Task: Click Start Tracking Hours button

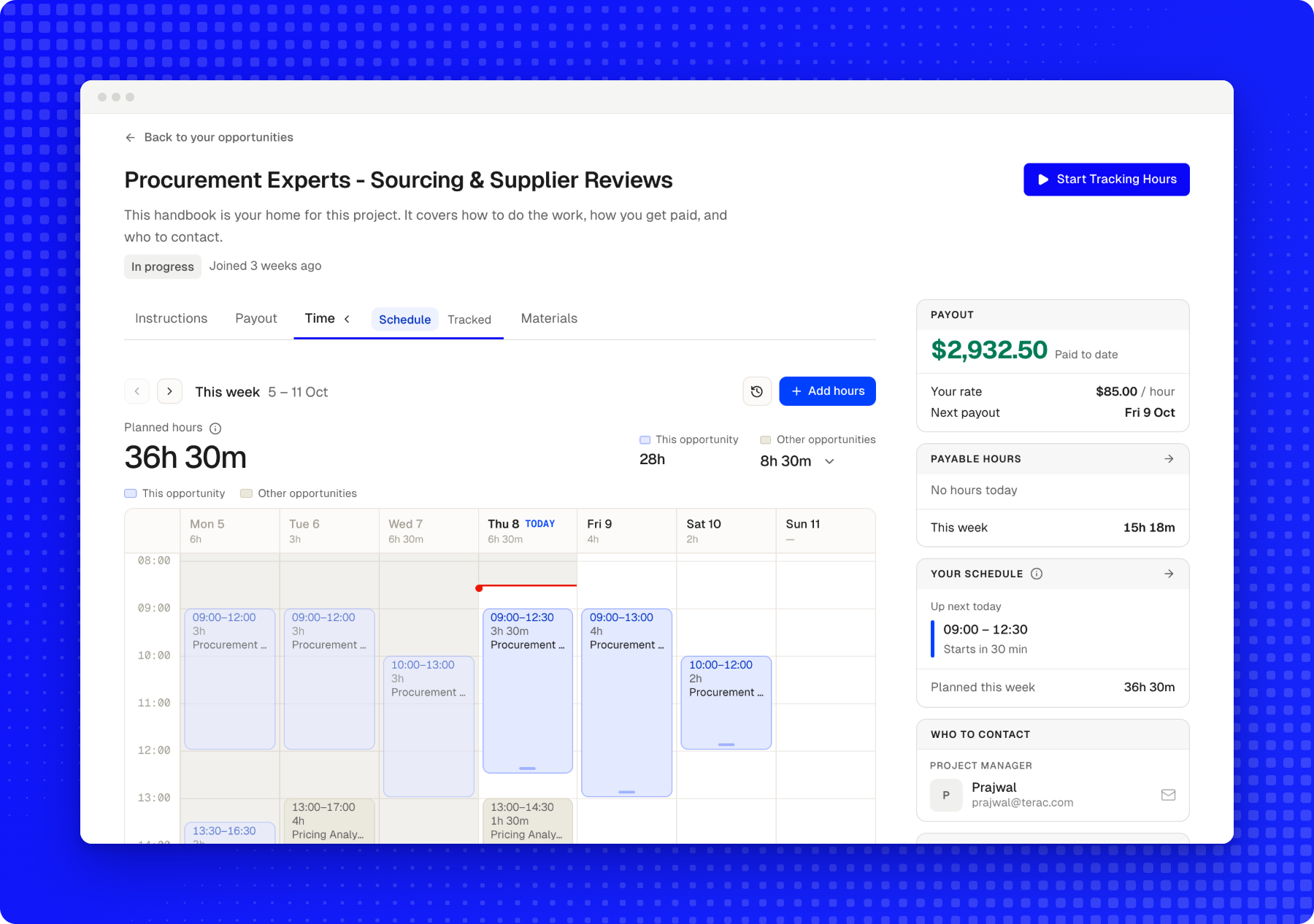Action: point(1107,180)
